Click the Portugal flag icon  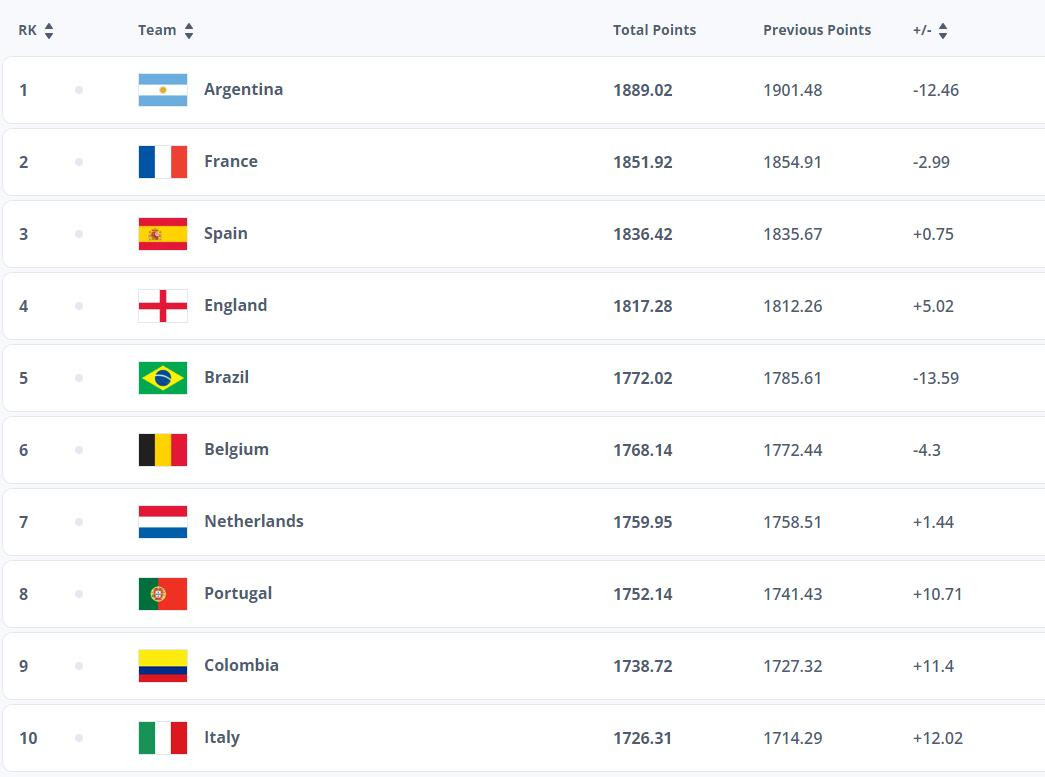click(163, 594)
